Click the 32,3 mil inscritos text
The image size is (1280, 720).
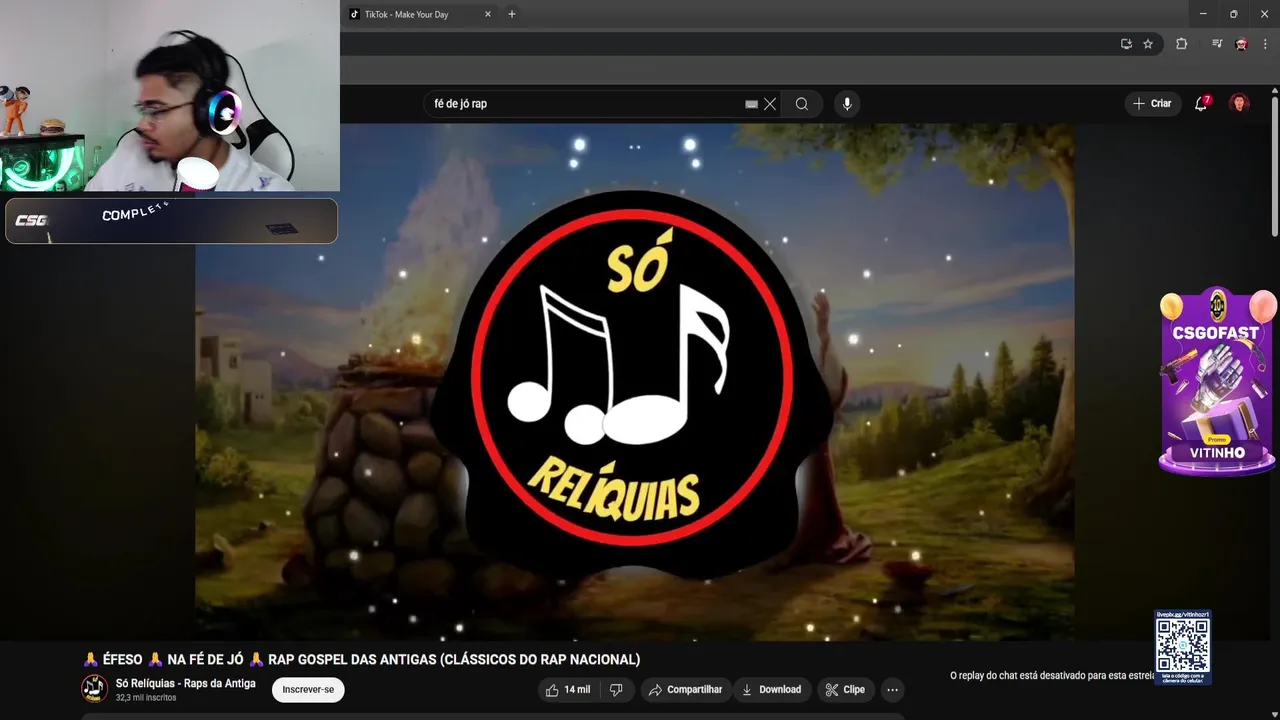pyautogui.click(x=146, y=698)
